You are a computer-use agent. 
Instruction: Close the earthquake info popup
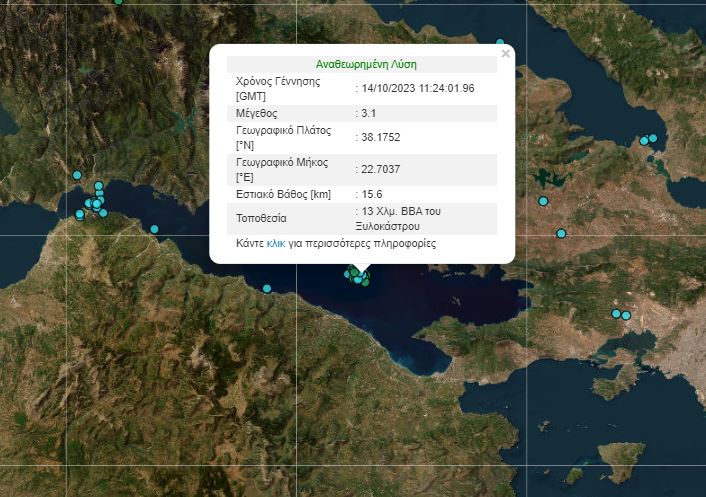point(505,54)
